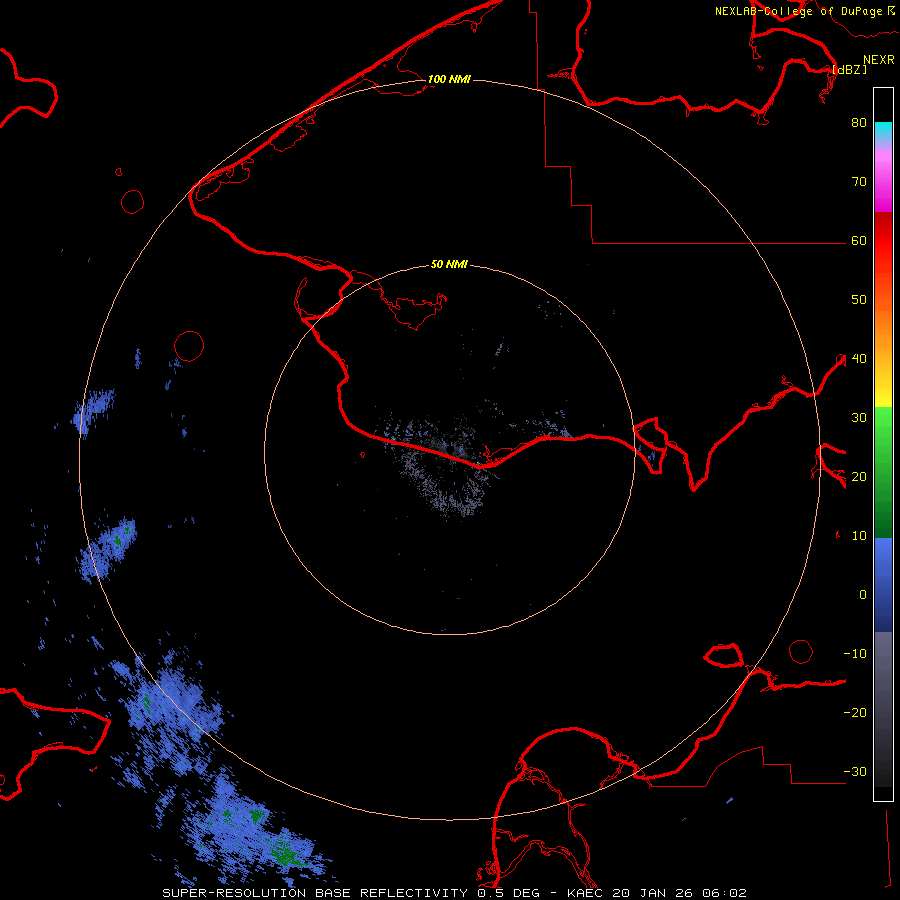The width and height of the screenshot is (900, 900).
Task: Click the green band of the reflectivity color bar
Action: 883,472
